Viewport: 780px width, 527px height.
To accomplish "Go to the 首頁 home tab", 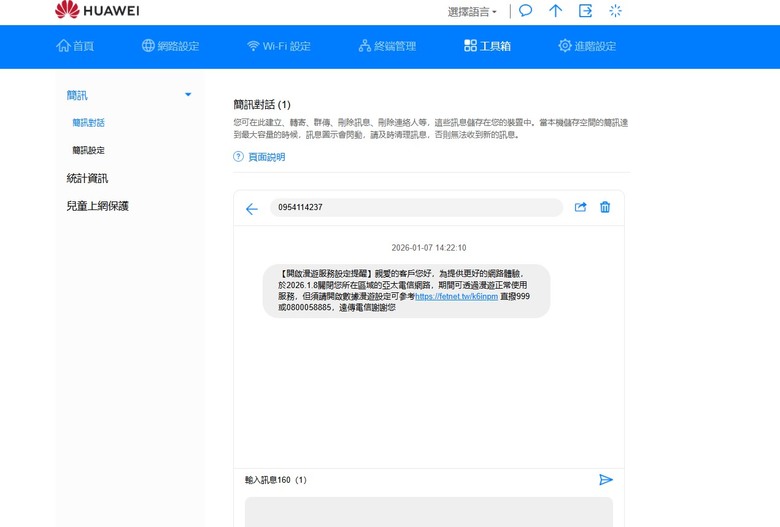I will [x=75, y=46].
